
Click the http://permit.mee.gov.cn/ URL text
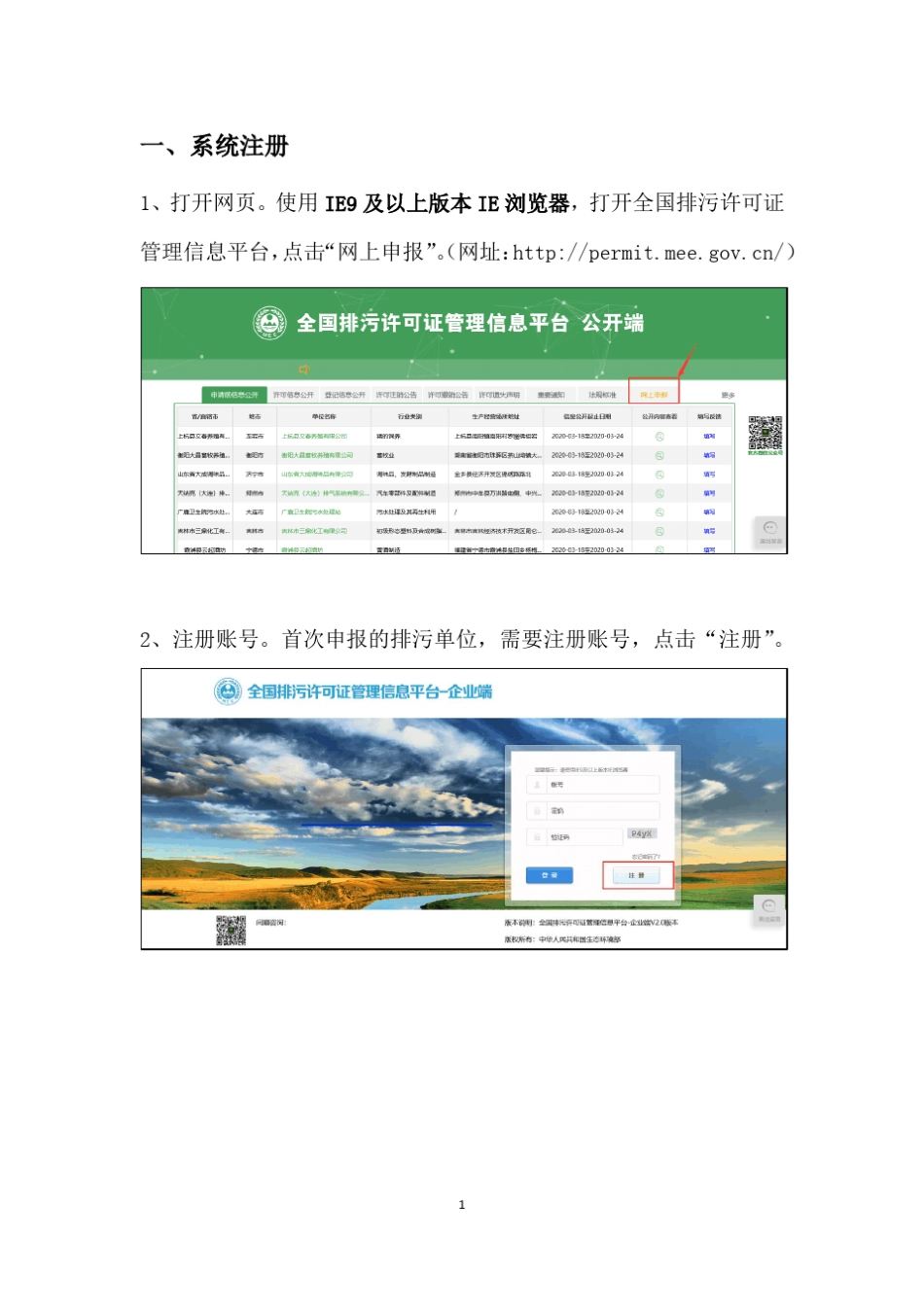pyautogui.click(x=648, y=253)
